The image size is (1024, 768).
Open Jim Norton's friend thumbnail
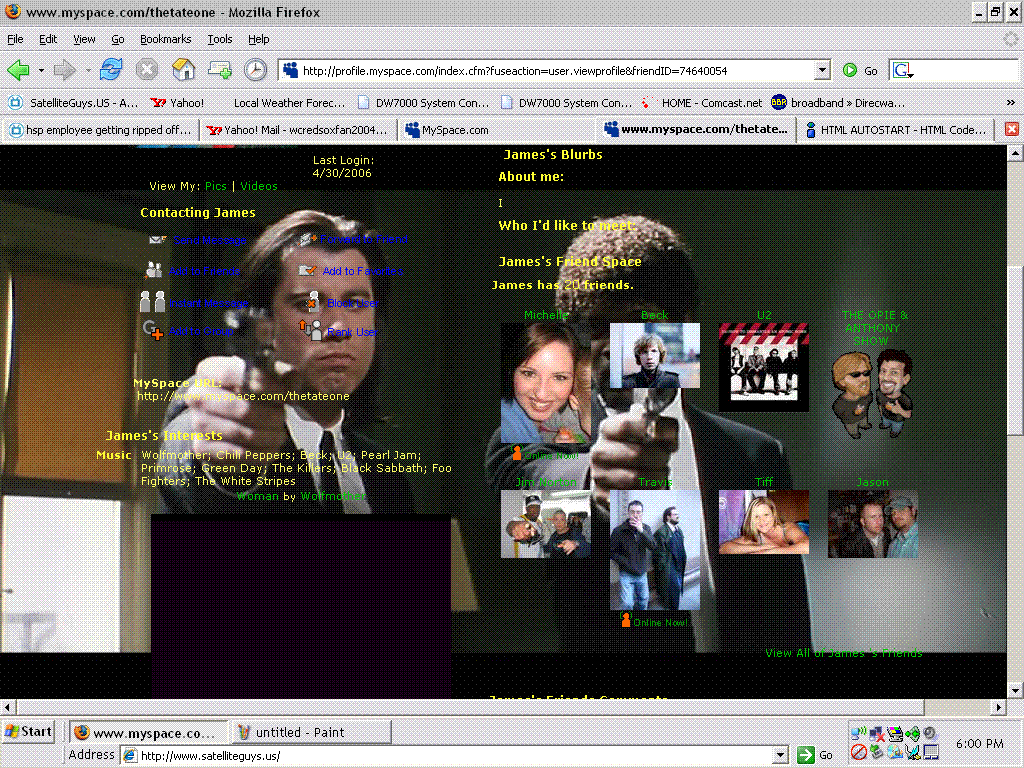[545, 524]
